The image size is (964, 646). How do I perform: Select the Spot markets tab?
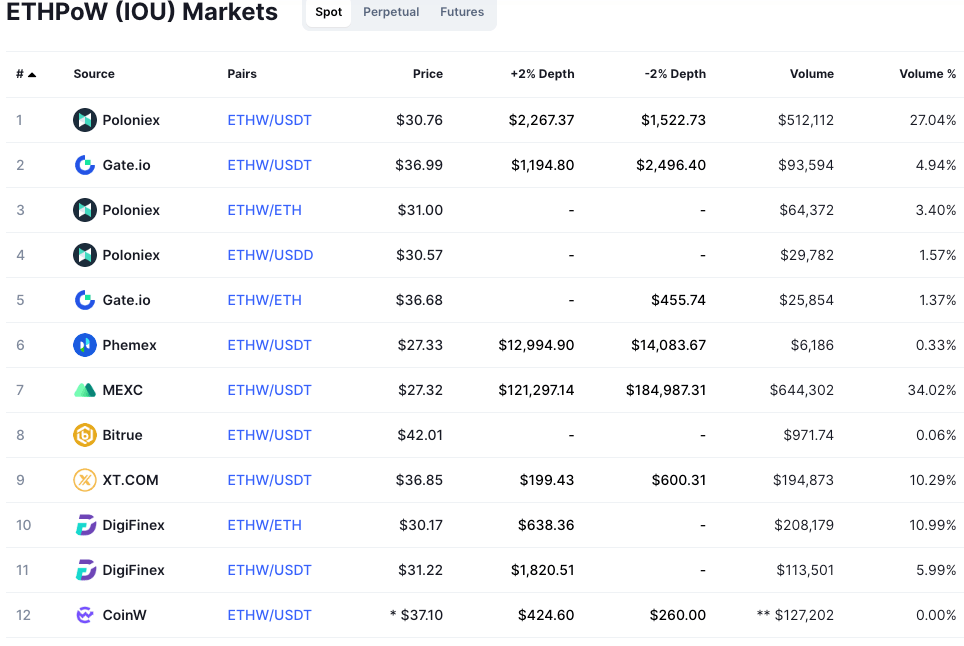coord(328,12)
